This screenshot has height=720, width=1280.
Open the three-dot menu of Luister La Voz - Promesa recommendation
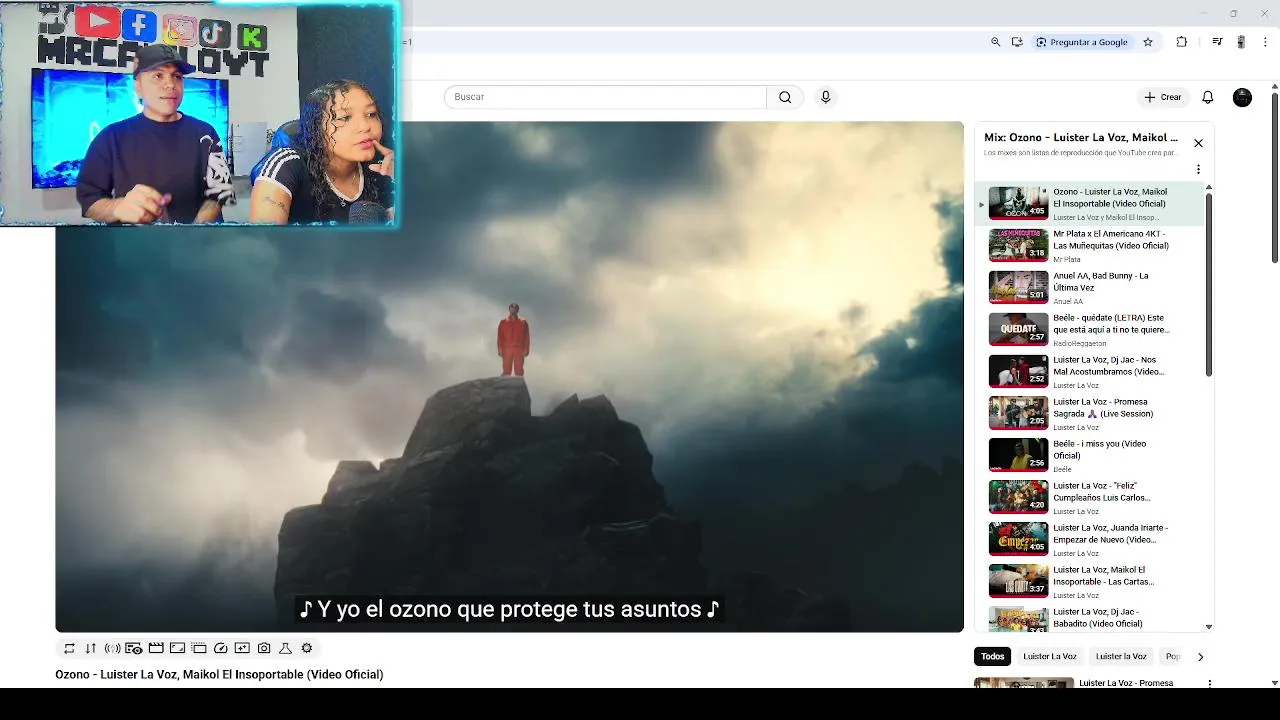pos(1209,684)
